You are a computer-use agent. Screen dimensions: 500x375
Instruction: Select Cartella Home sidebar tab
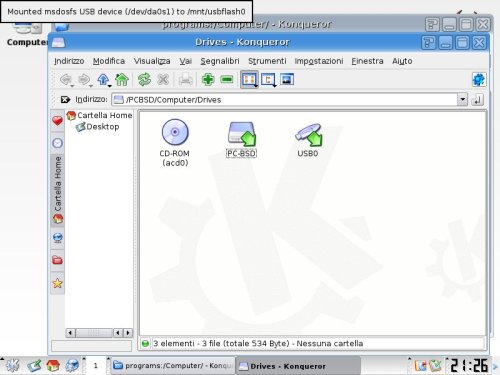tap(58, 190)
